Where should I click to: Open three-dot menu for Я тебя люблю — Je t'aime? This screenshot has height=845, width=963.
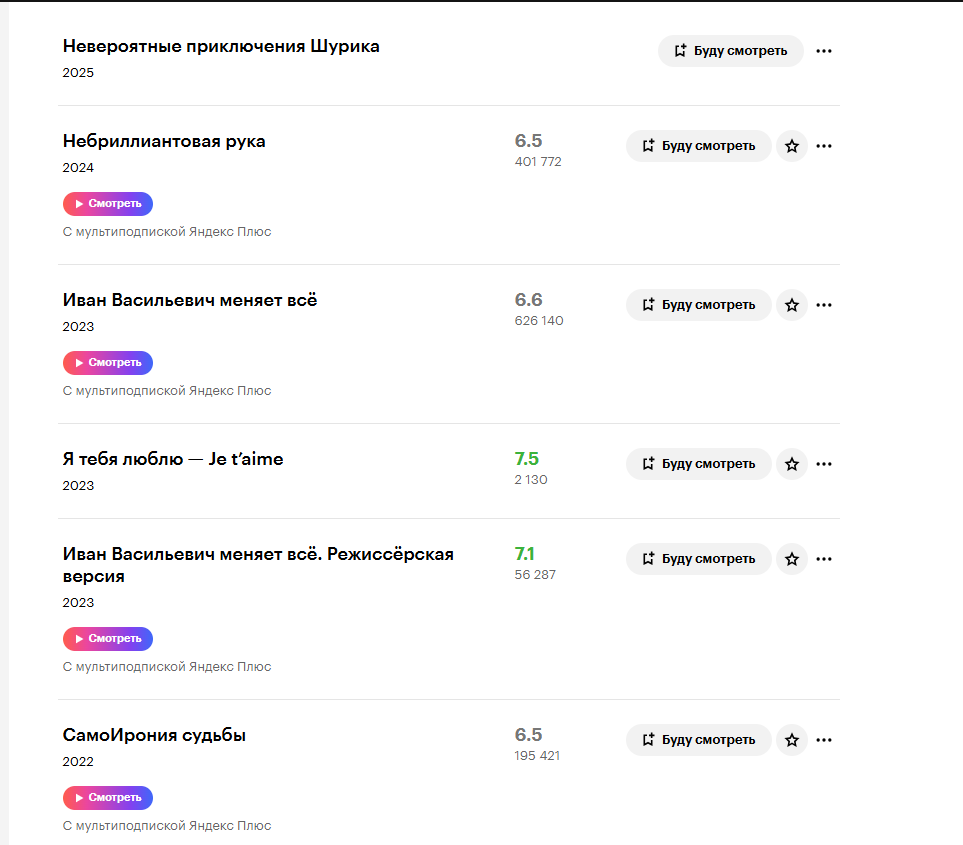[x=824, y=464]
